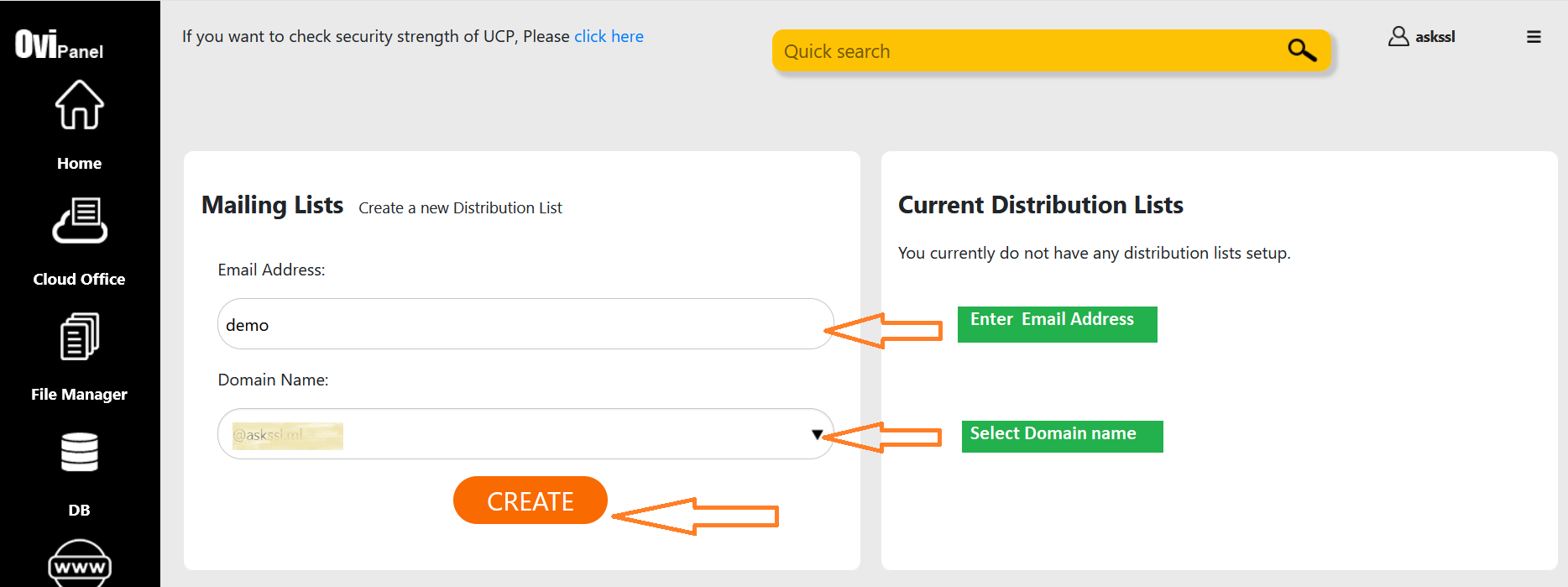Viewport: 1568px width, 587px height.
Task: Click the Email Address input field
Action: [525, 324]
